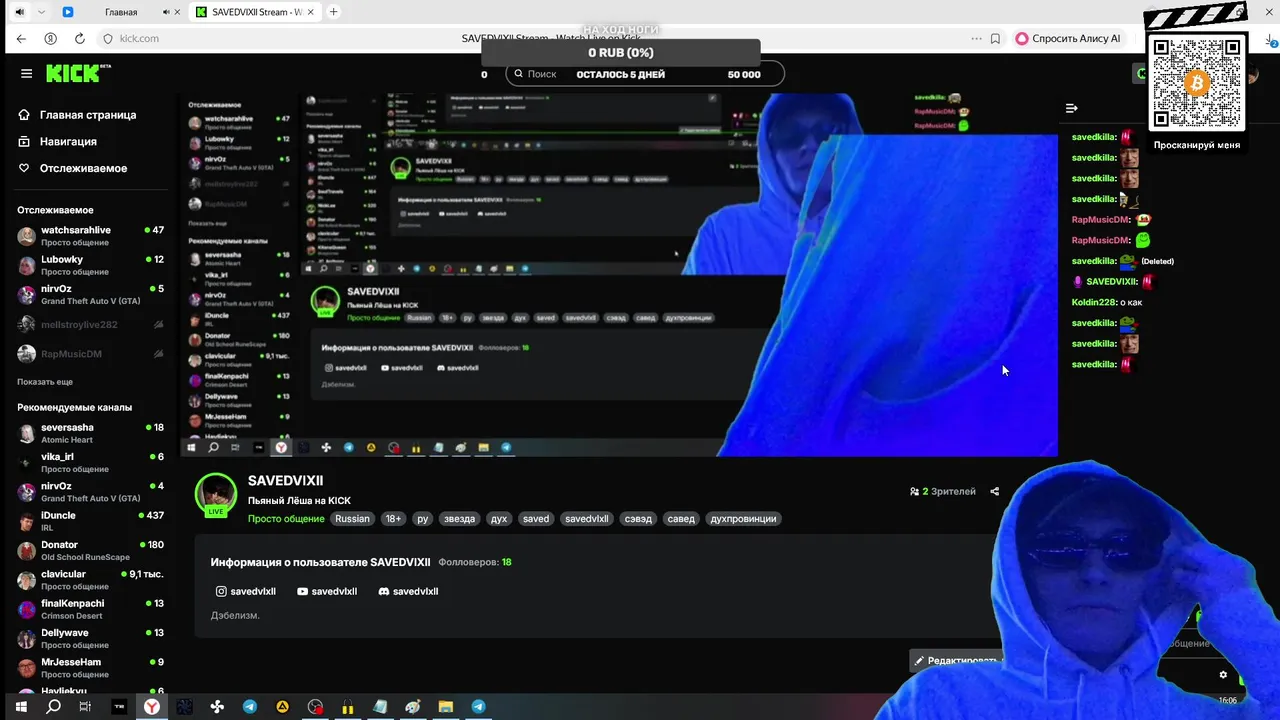
Task: Close the SAVEDVIXII Stream tab
Action: [x=309, y=12]
